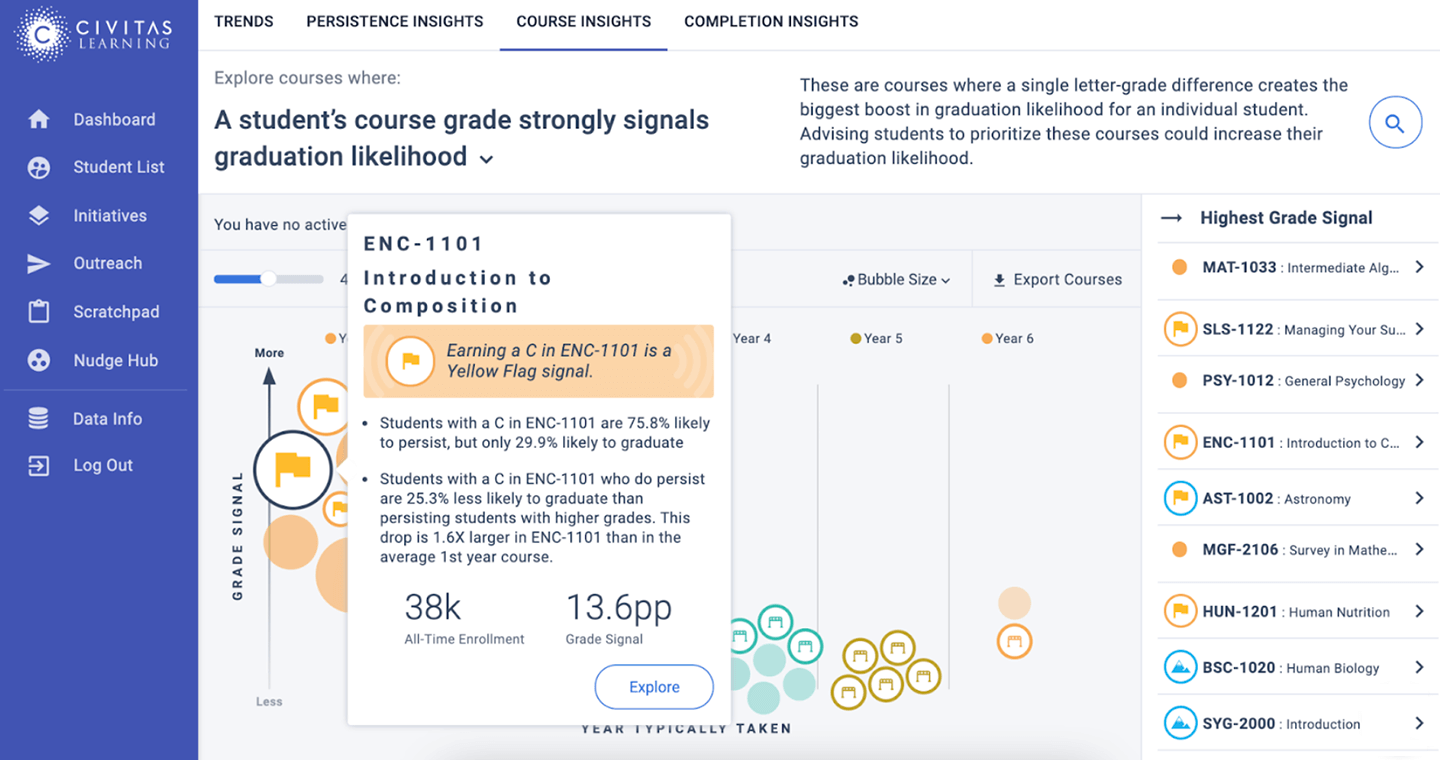Click the Student List sidebar icon
The image size is (1440, 760).
[x=39, y=168]
